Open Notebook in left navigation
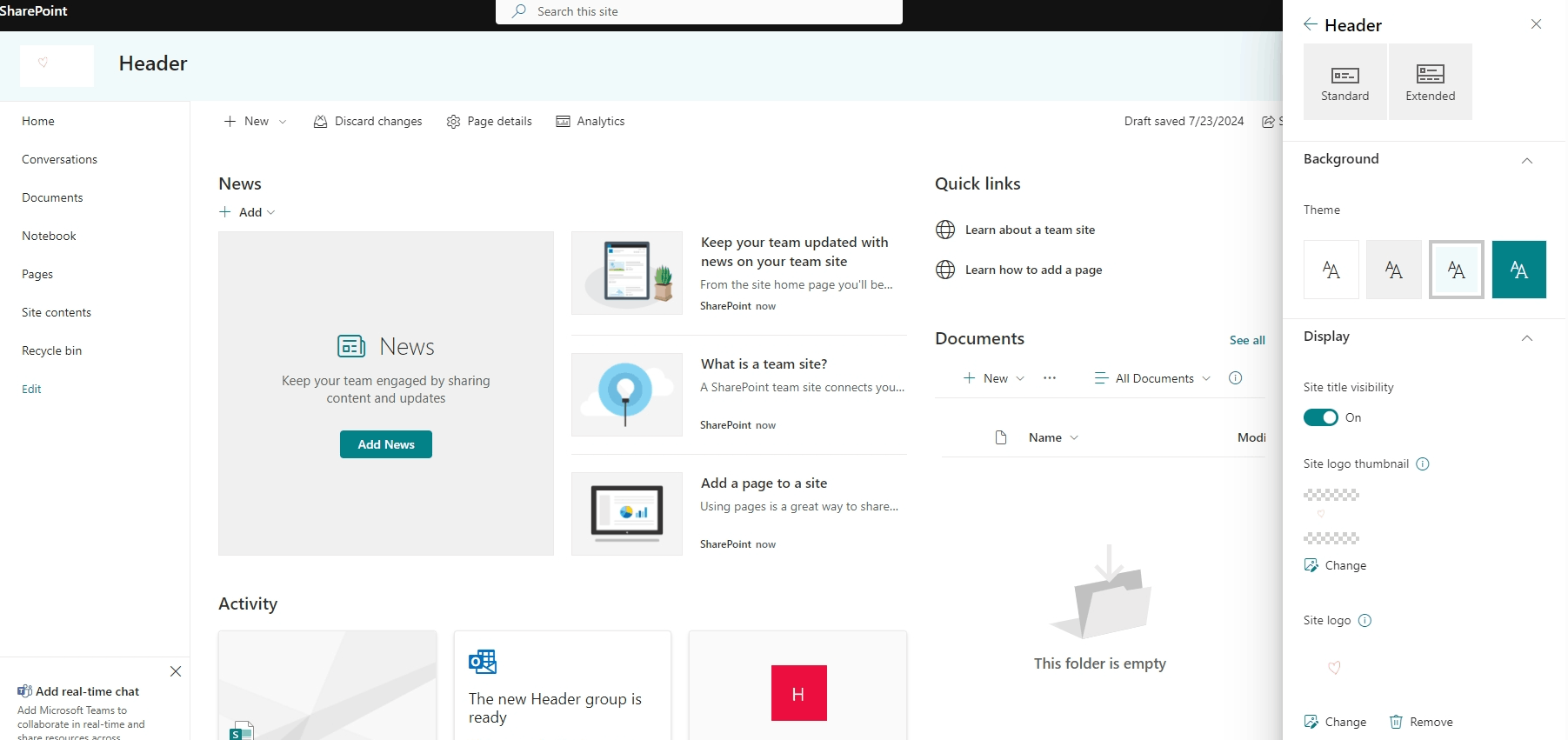This screenshot has width=1568, height=740. 49,236
